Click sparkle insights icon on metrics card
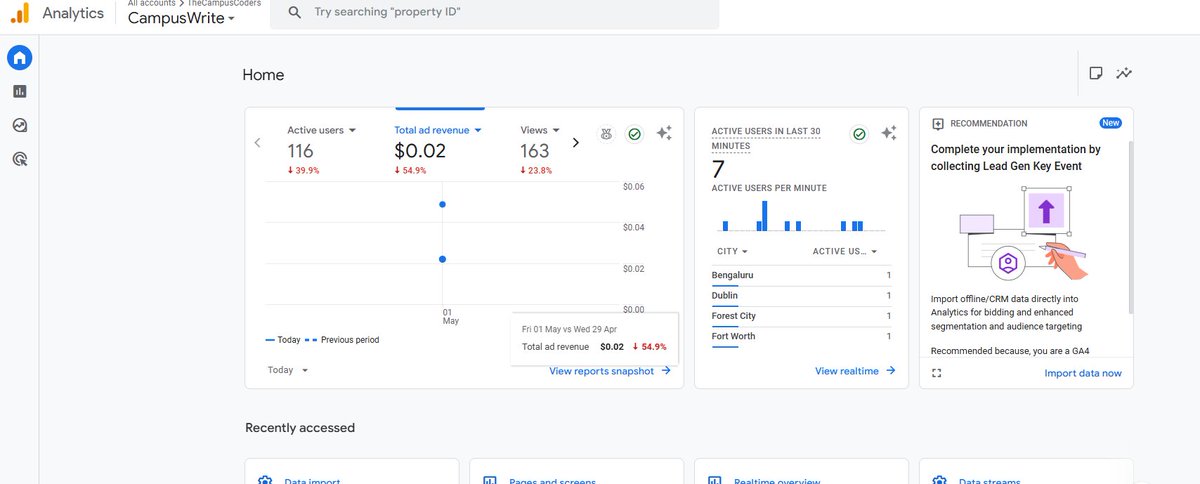 coord(664,133)
